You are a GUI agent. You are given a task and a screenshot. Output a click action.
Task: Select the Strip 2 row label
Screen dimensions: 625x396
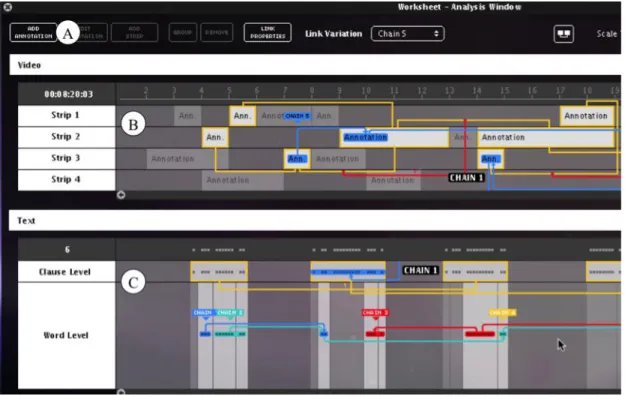(66, 137)
